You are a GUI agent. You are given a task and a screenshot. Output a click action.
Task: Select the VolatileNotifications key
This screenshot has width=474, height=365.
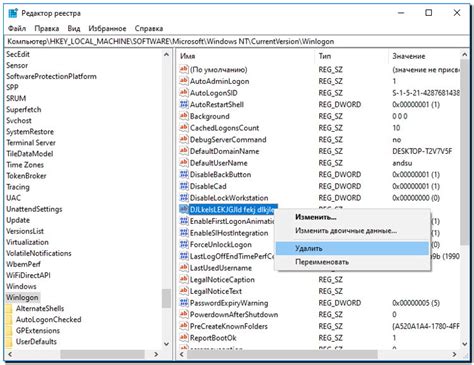[x=39, y=253]
